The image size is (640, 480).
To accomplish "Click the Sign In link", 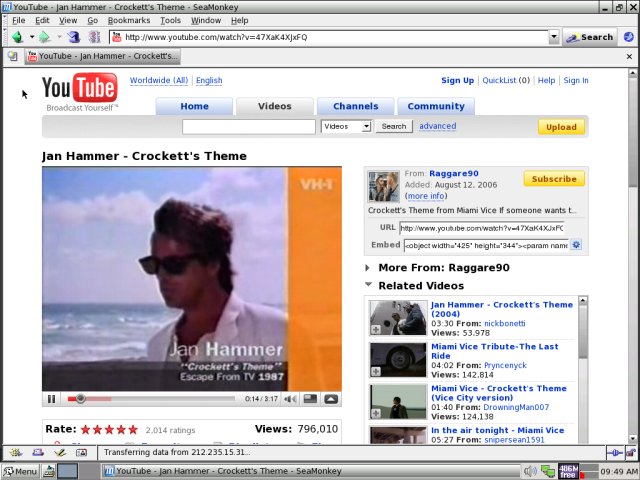I will tap(576, 80).
